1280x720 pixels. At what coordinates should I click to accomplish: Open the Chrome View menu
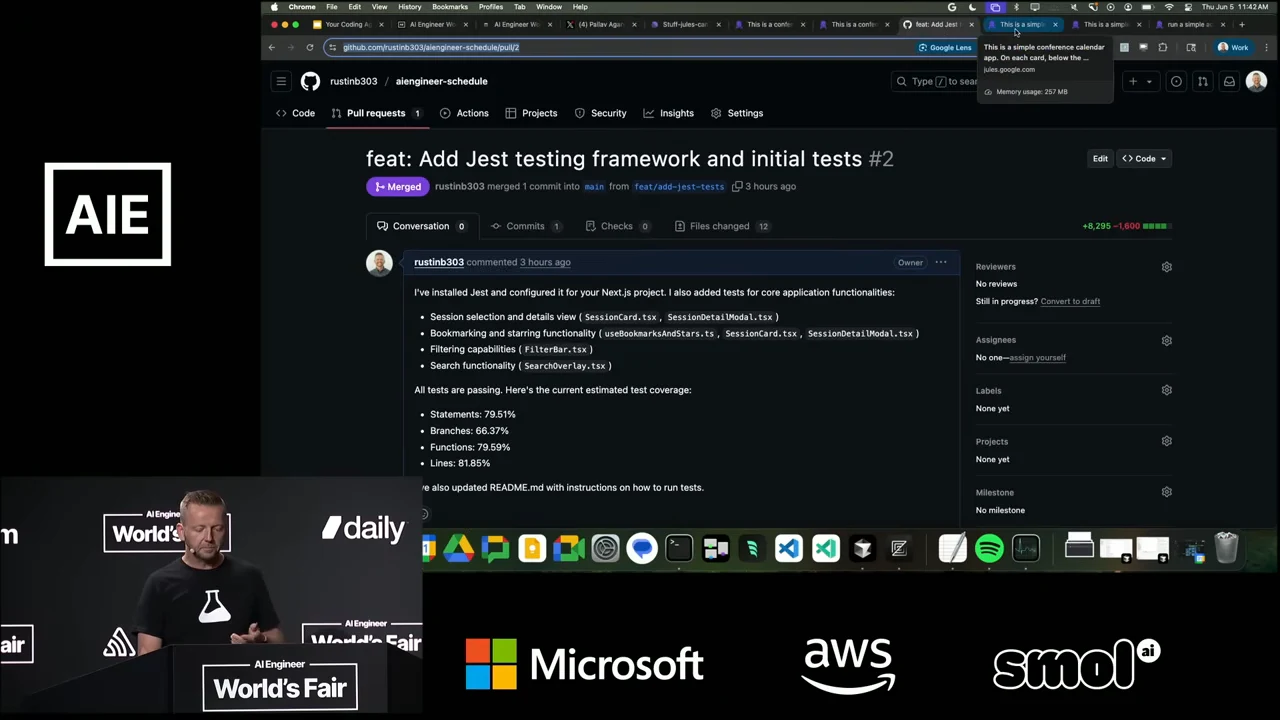click(379, 7)
